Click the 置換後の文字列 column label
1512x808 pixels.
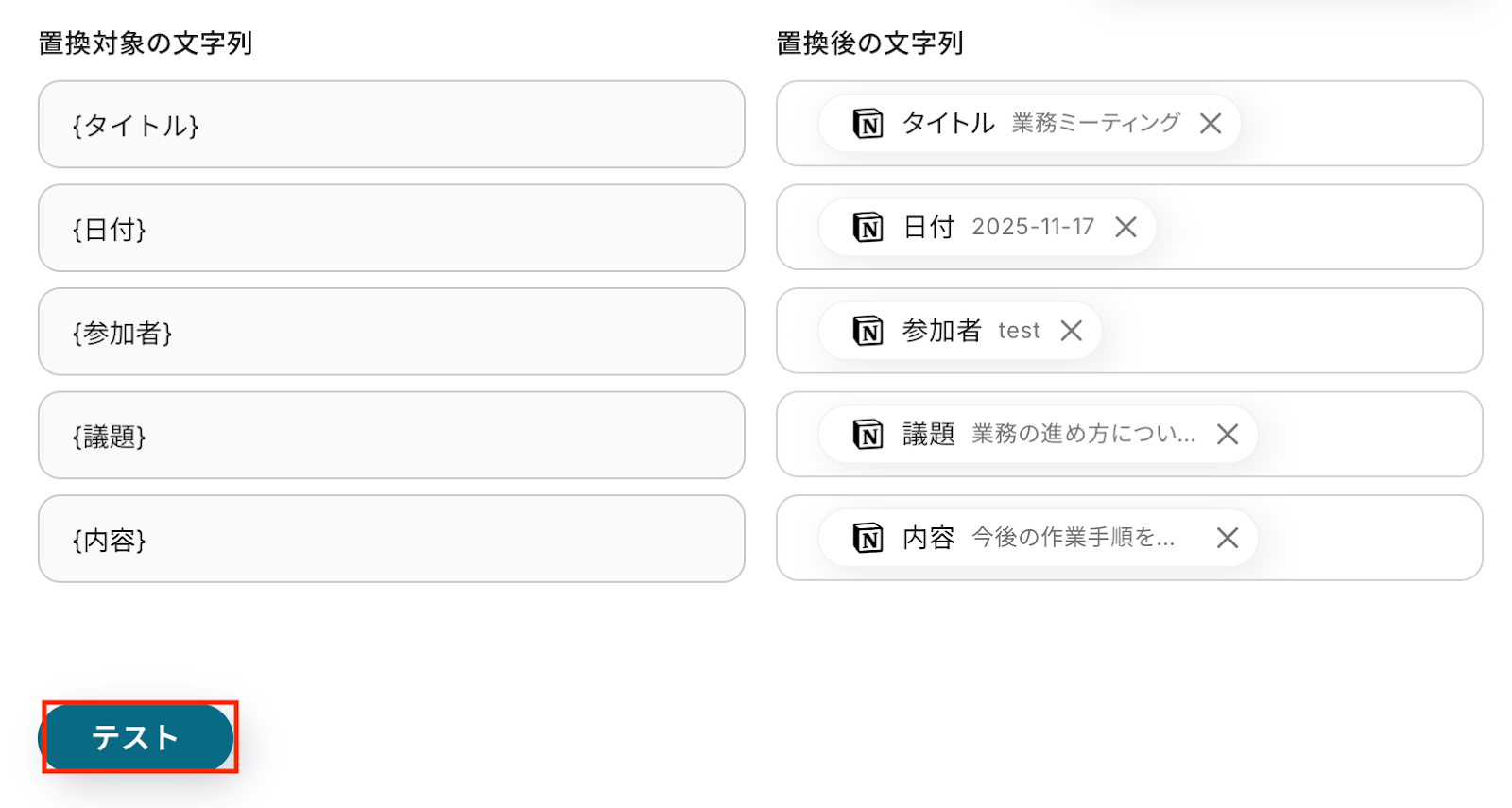coord(869,43)
